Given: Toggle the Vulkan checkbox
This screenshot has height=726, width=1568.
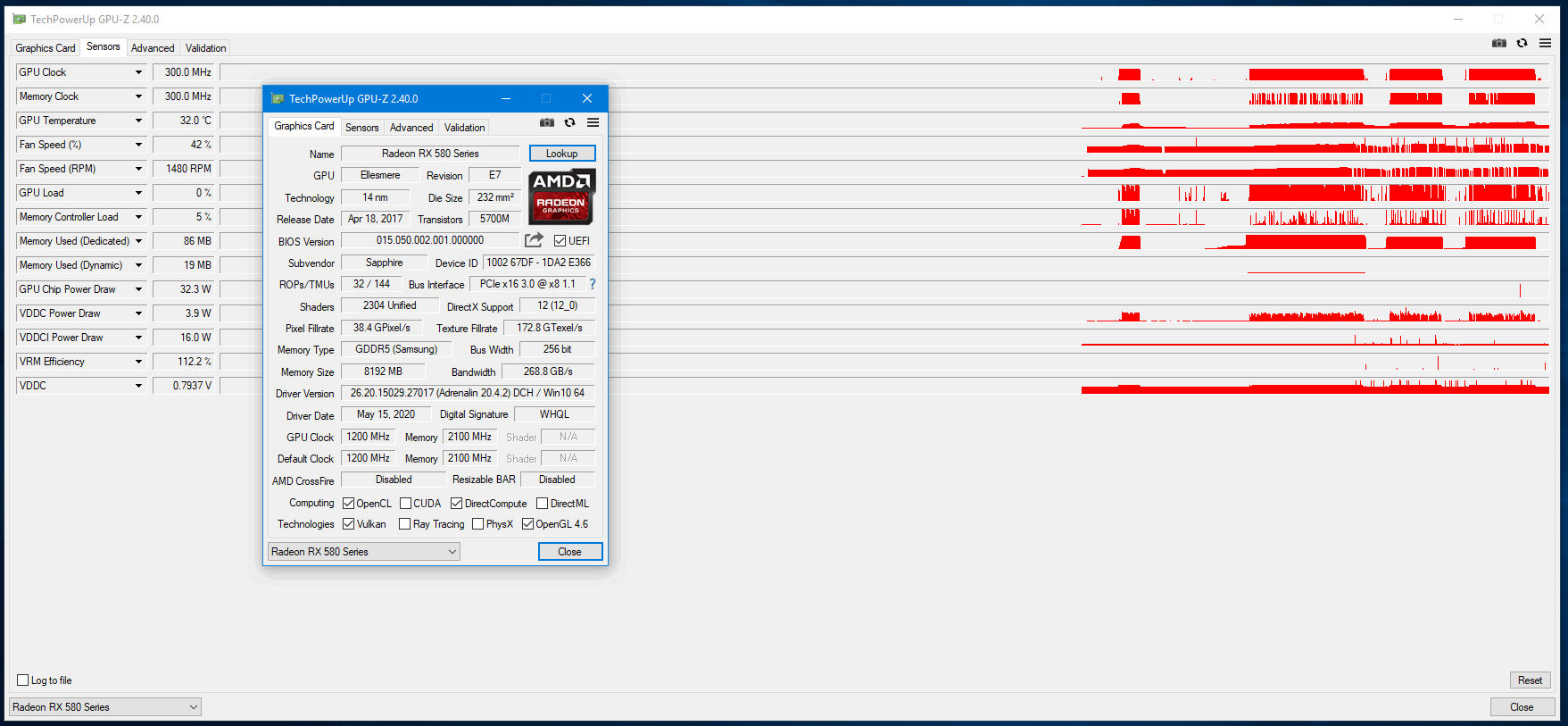Looking at the screenshot, I should [349, 524].
